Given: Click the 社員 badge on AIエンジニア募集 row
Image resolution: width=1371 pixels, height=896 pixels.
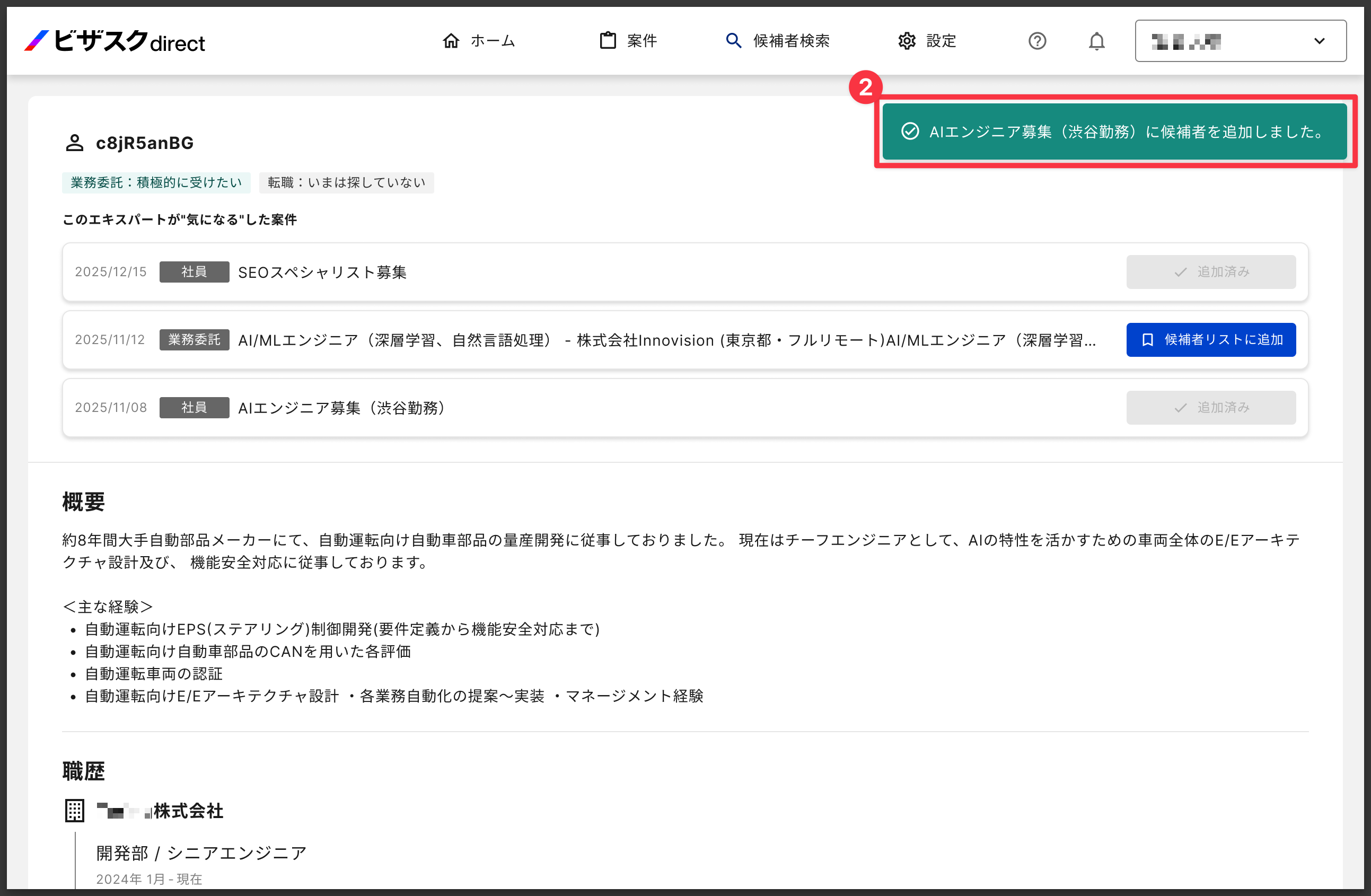Looking at the screenshot, I should tap(194, 408).
